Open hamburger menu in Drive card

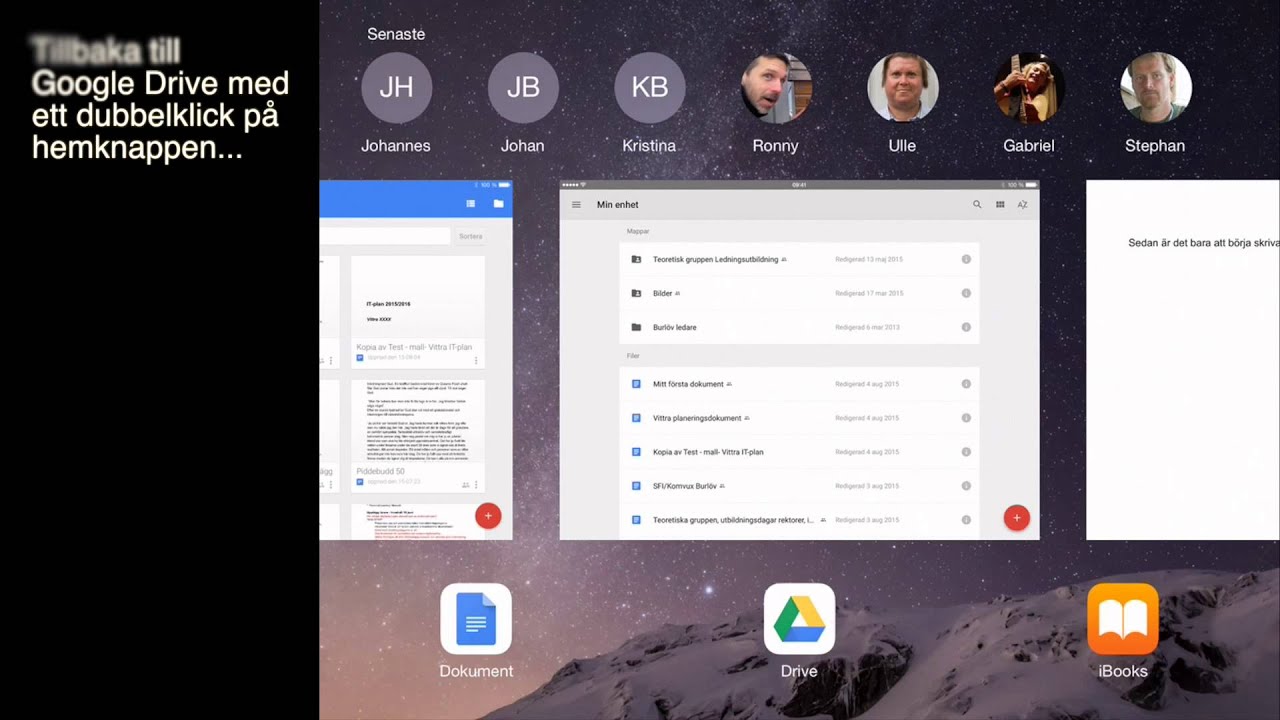point(576,204)
